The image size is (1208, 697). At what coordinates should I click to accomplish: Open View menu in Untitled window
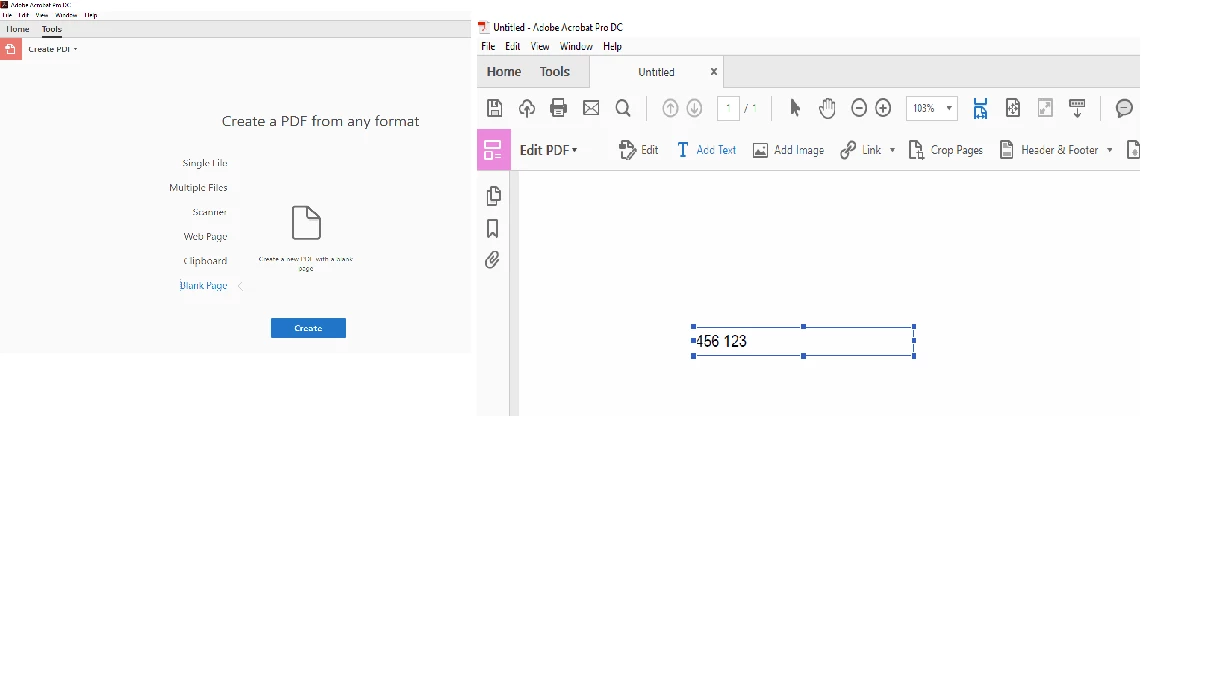pyautogui.click(x=540, y=46)
